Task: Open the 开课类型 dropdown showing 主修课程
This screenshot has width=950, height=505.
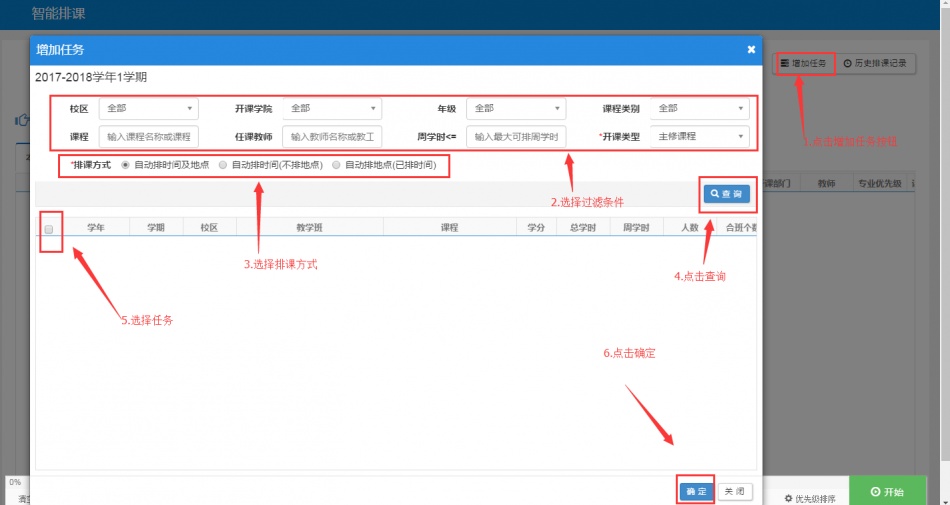Action: [x=699, y=136]
